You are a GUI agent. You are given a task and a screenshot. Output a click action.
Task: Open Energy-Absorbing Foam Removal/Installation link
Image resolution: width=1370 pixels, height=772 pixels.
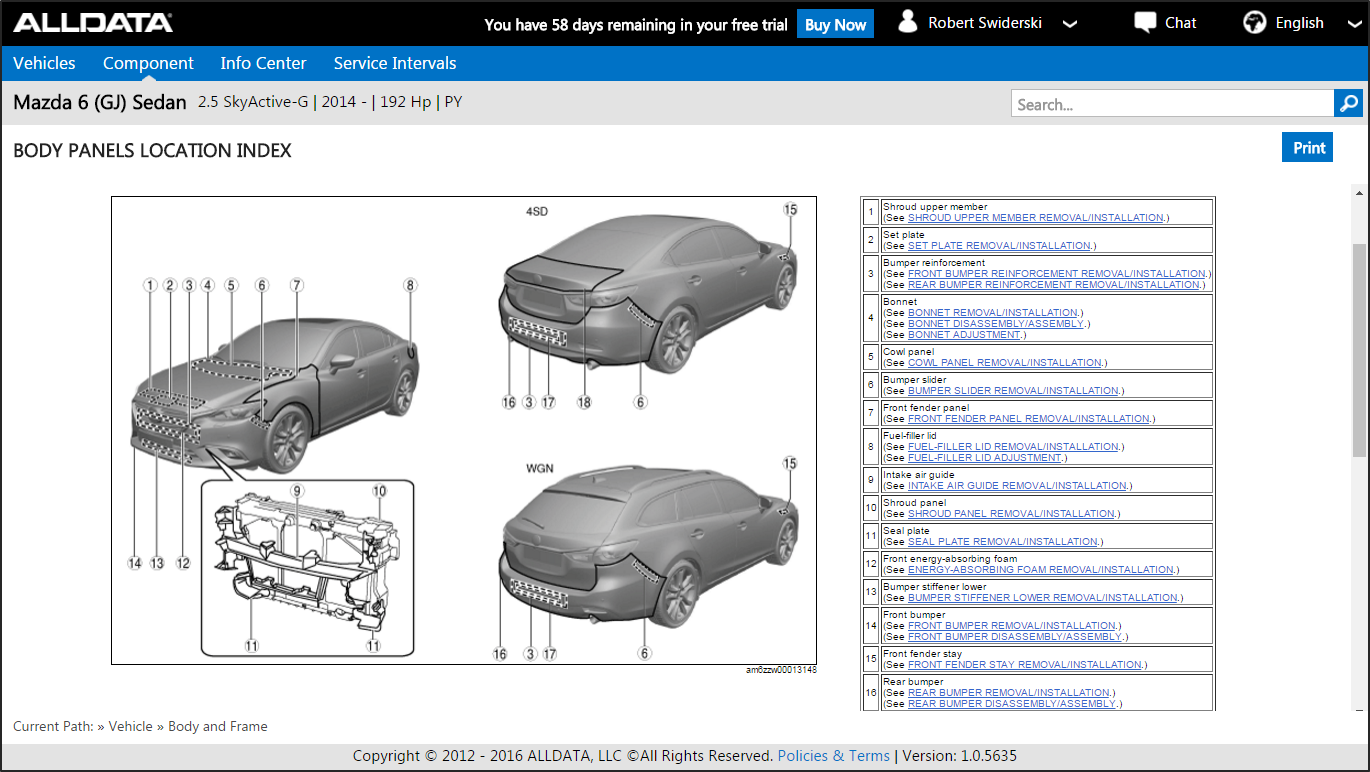pyautogui.click(x=1041, y=570)
